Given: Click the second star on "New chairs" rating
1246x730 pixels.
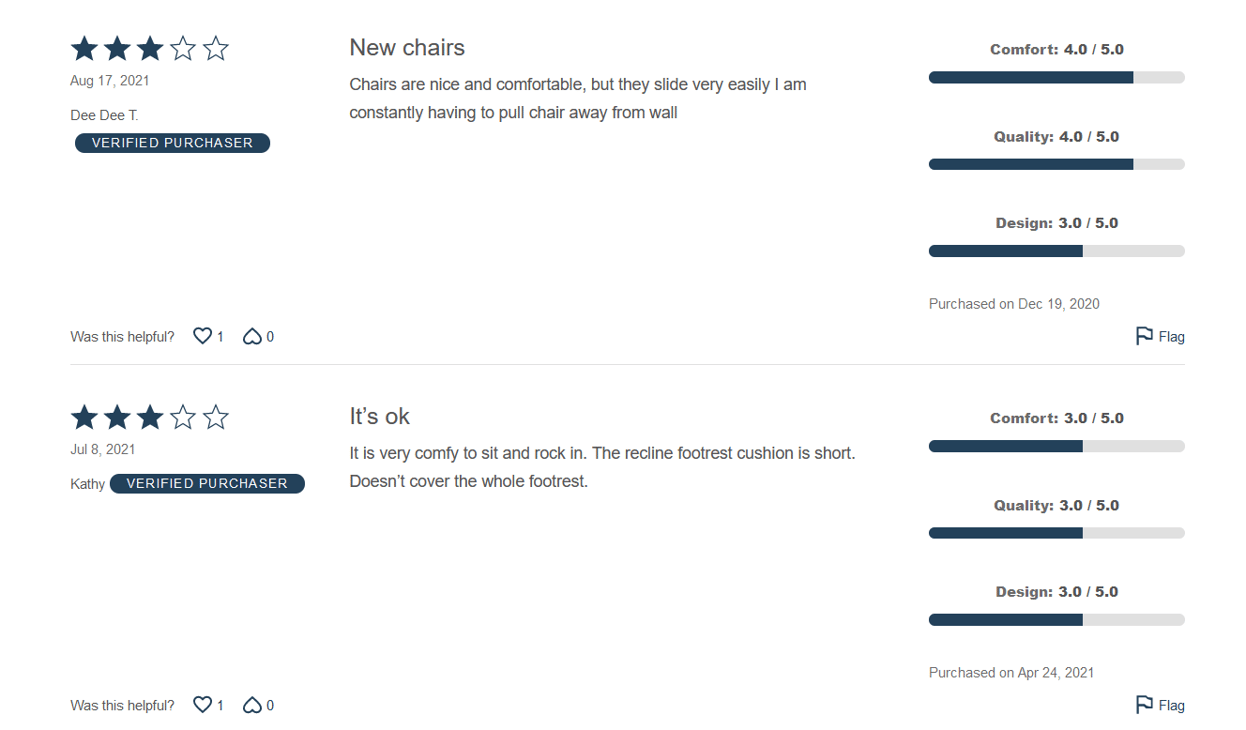Looking at the screenshot, I should (116, 47).
